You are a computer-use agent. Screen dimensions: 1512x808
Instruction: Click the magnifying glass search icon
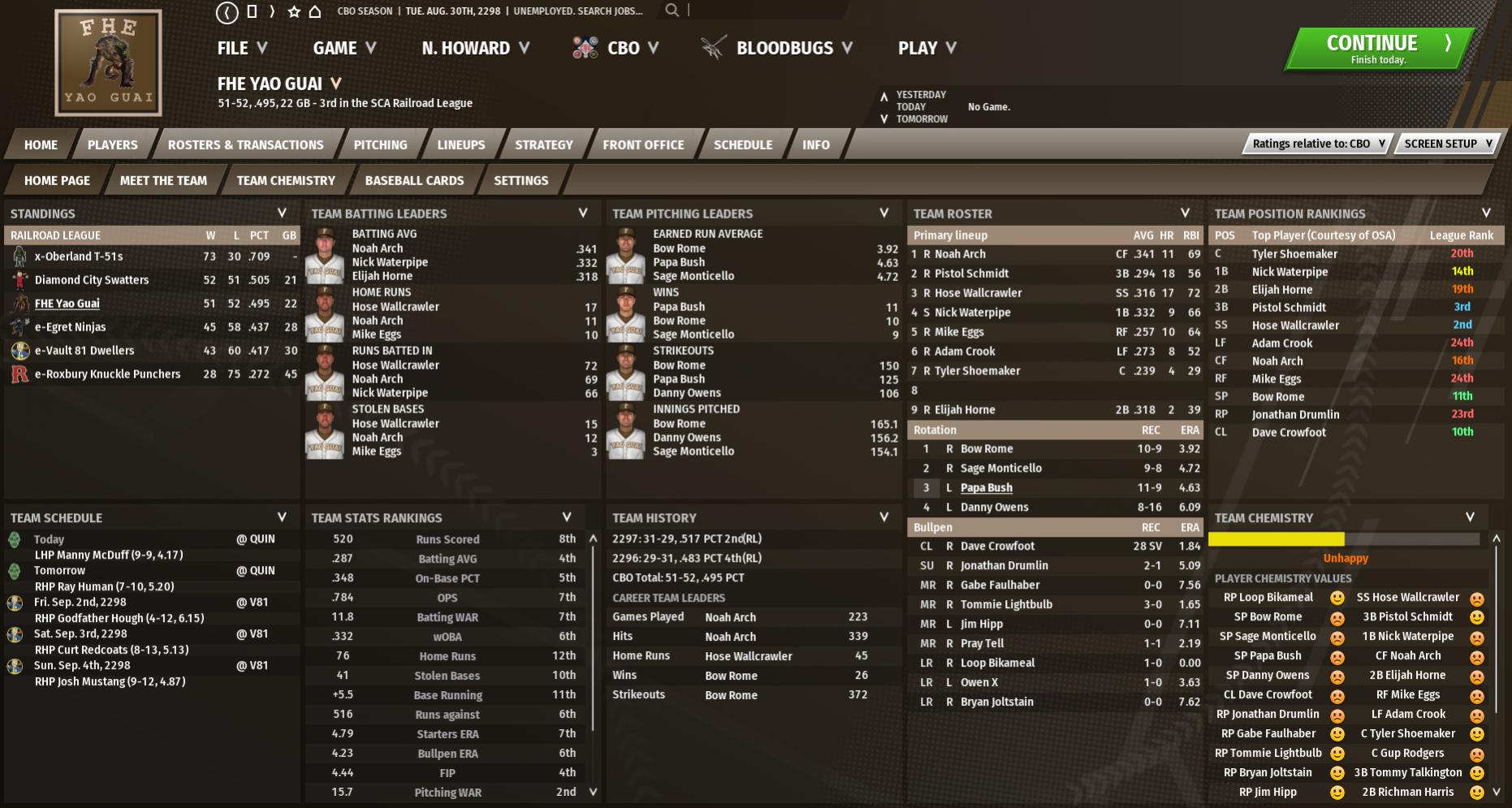tap(672, 11)
